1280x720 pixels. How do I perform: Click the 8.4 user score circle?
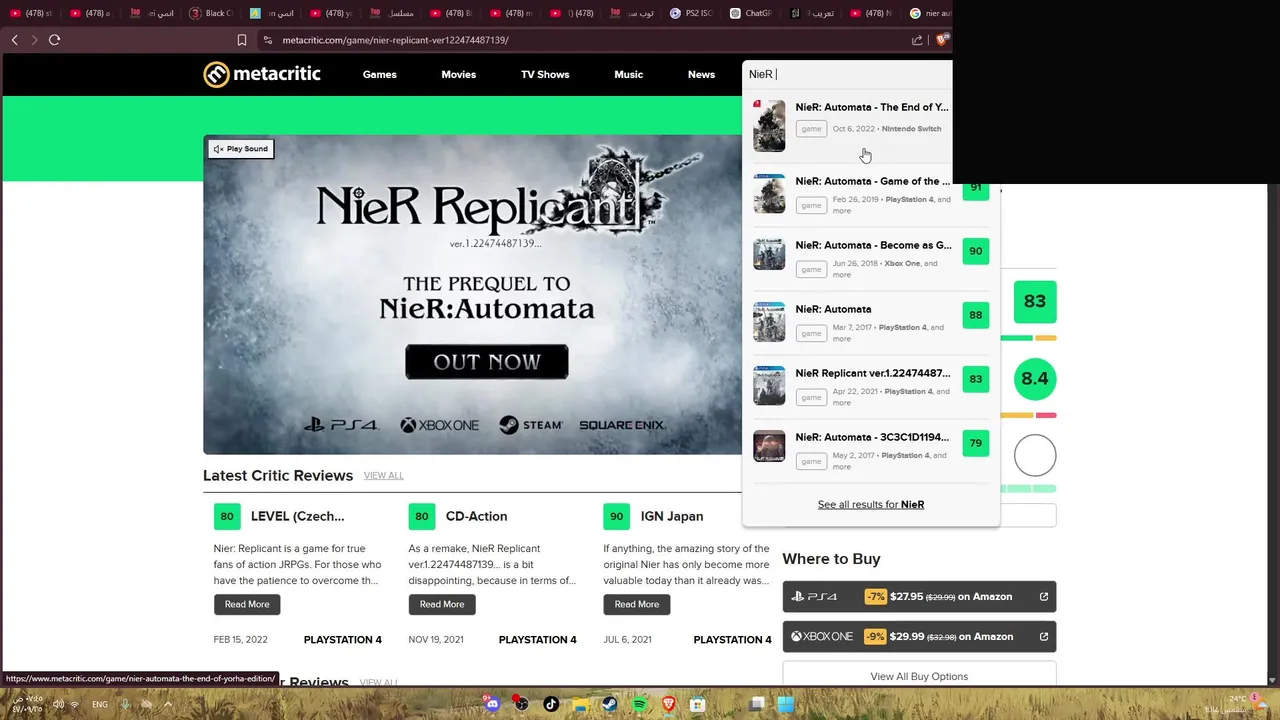point(1035,379)
